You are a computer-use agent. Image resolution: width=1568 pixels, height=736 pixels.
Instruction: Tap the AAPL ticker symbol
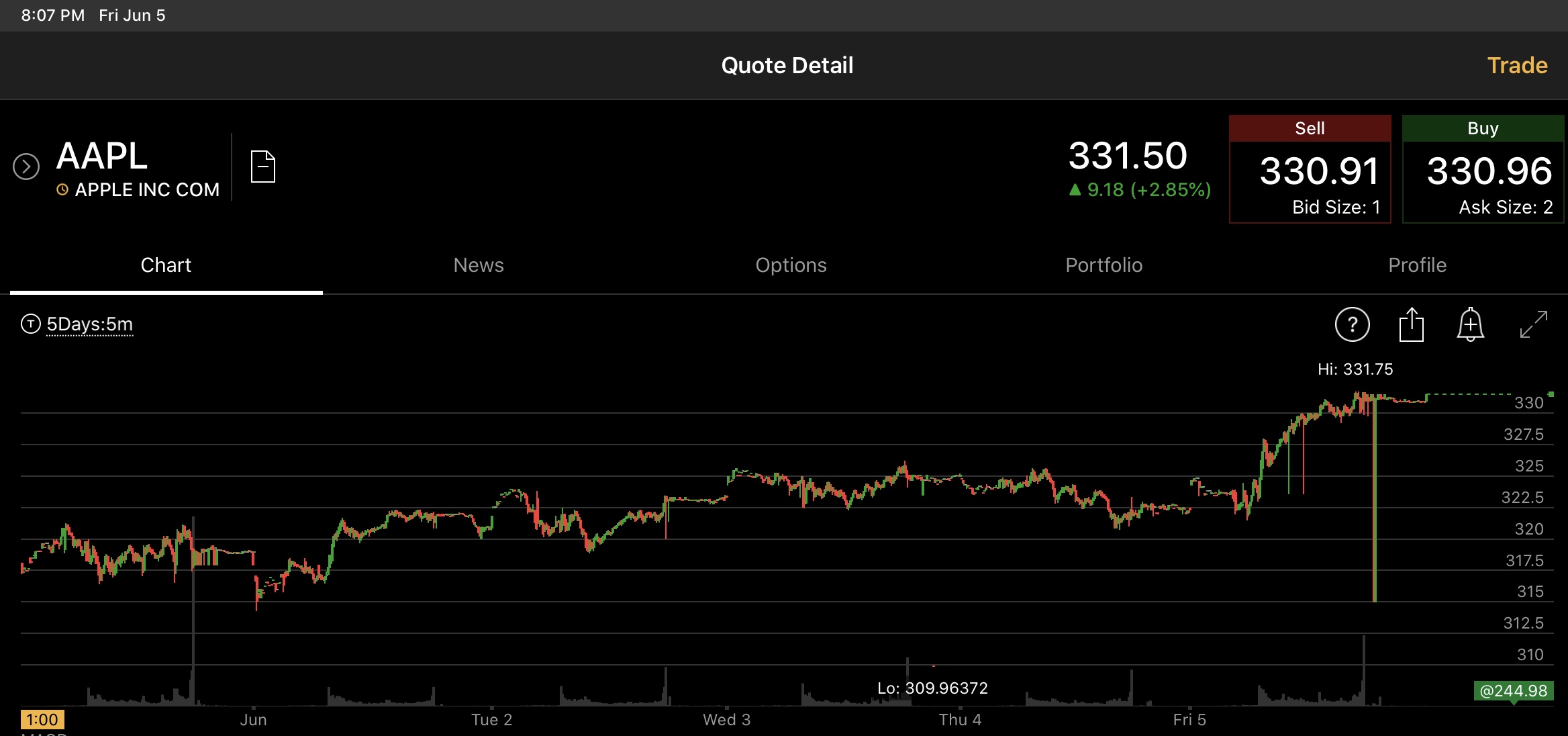coord(102,156)
